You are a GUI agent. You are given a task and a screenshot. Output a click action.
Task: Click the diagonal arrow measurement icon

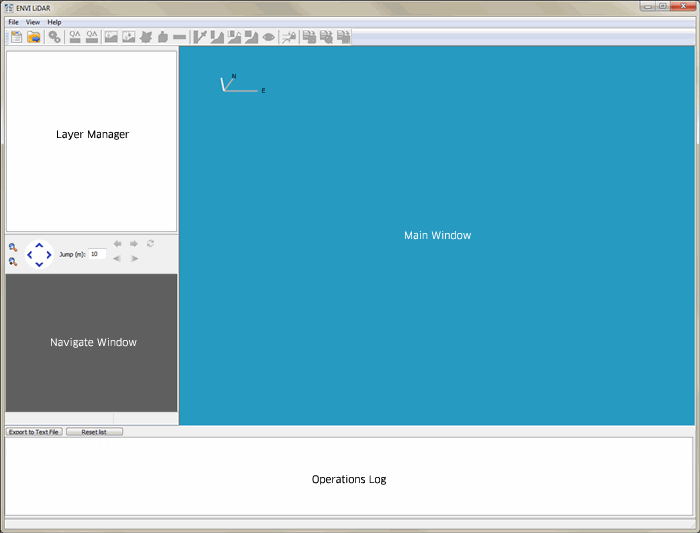[200, 37]
